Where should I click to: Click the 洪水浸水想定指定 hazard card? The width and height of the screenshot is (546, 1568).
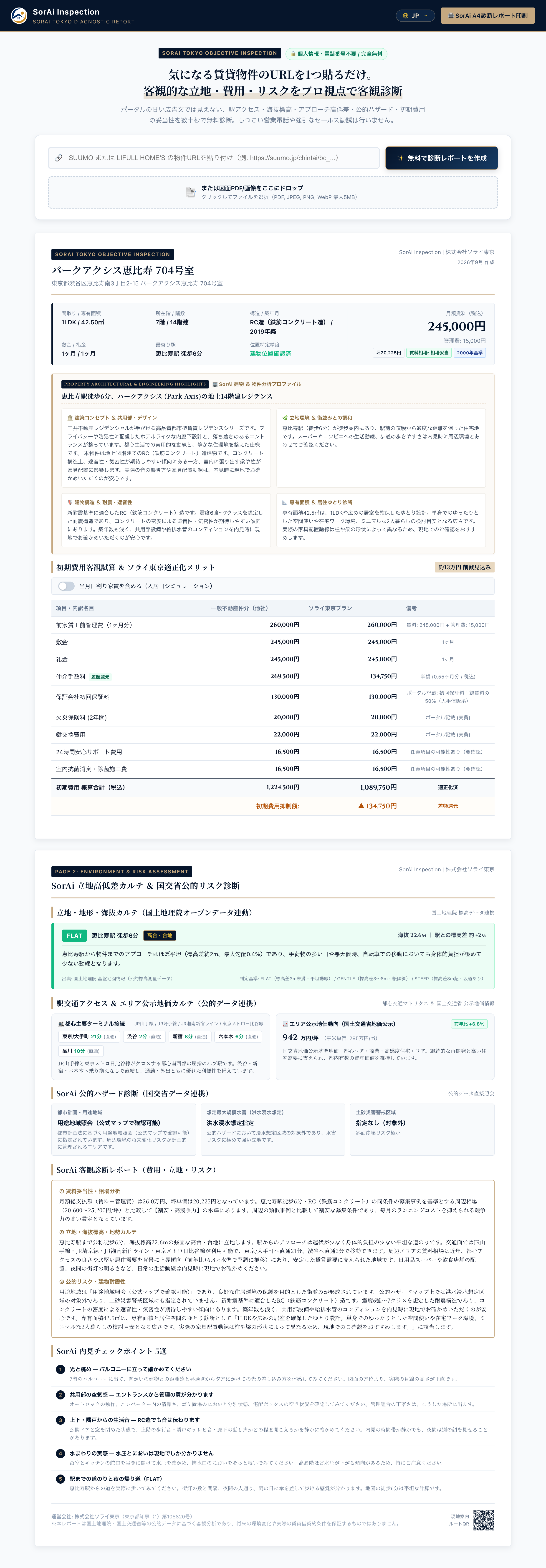[x=273, y=1130]
